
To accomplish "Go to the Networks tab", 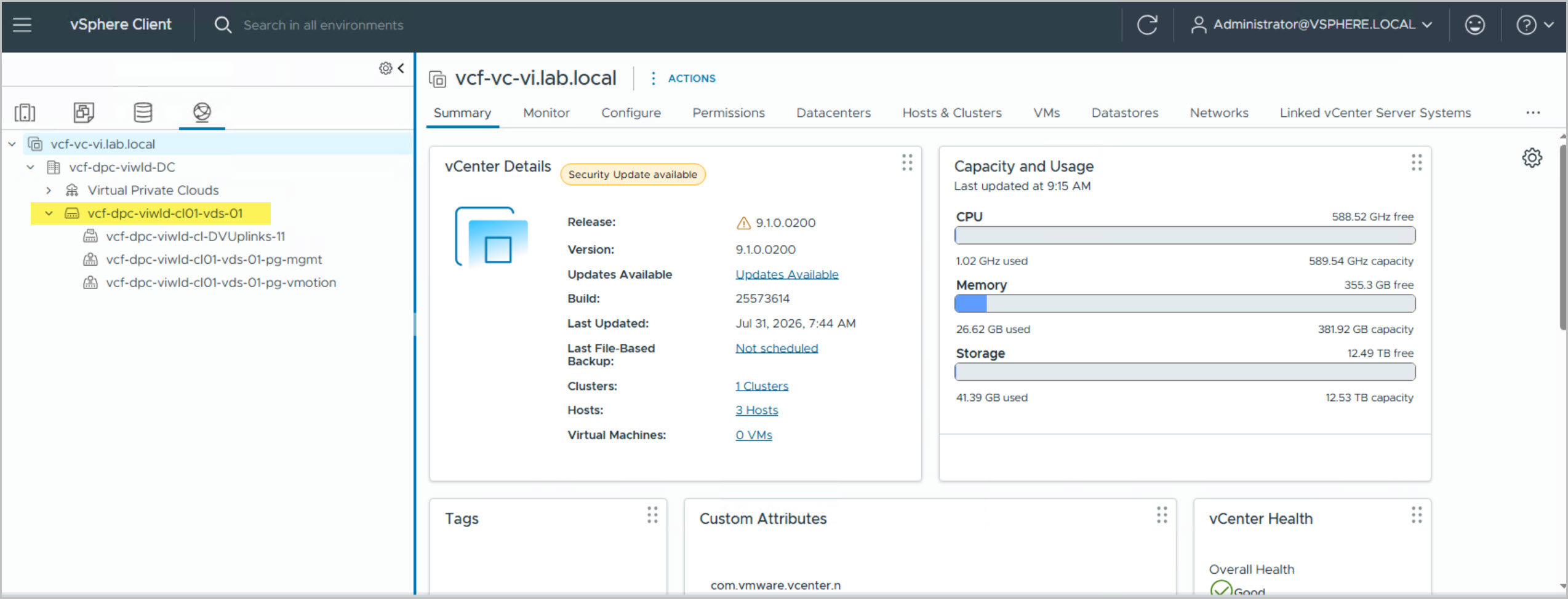I will [x=1219, y=113].
